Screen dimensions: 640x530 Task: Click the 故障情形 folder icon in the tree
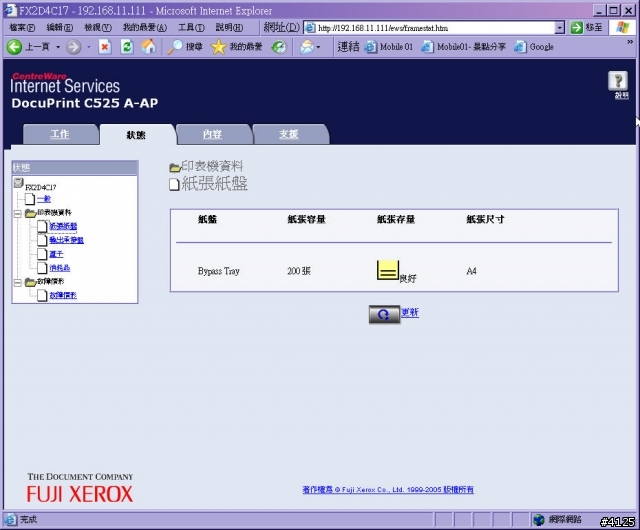(x=30, y=282)
